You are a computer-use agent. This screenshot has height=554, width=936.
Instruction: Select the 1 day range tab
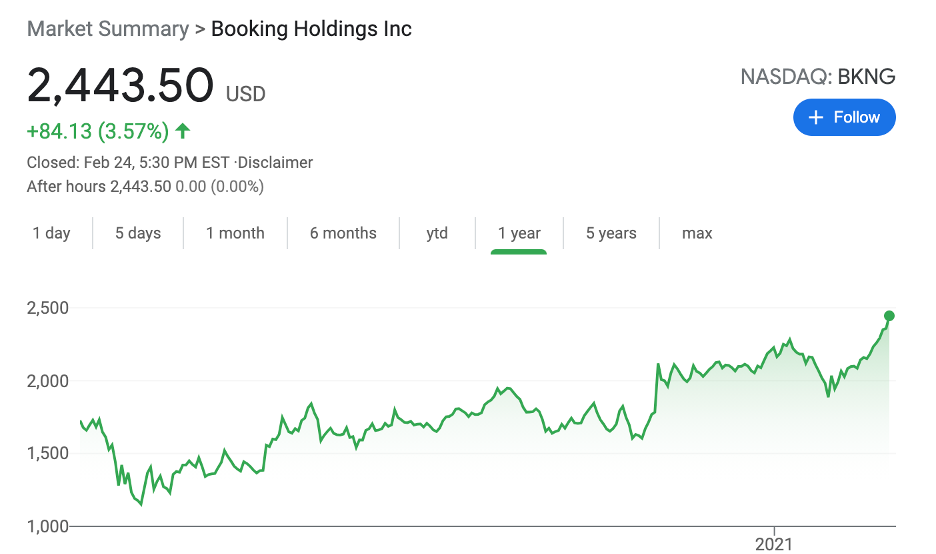pos(51,233)
